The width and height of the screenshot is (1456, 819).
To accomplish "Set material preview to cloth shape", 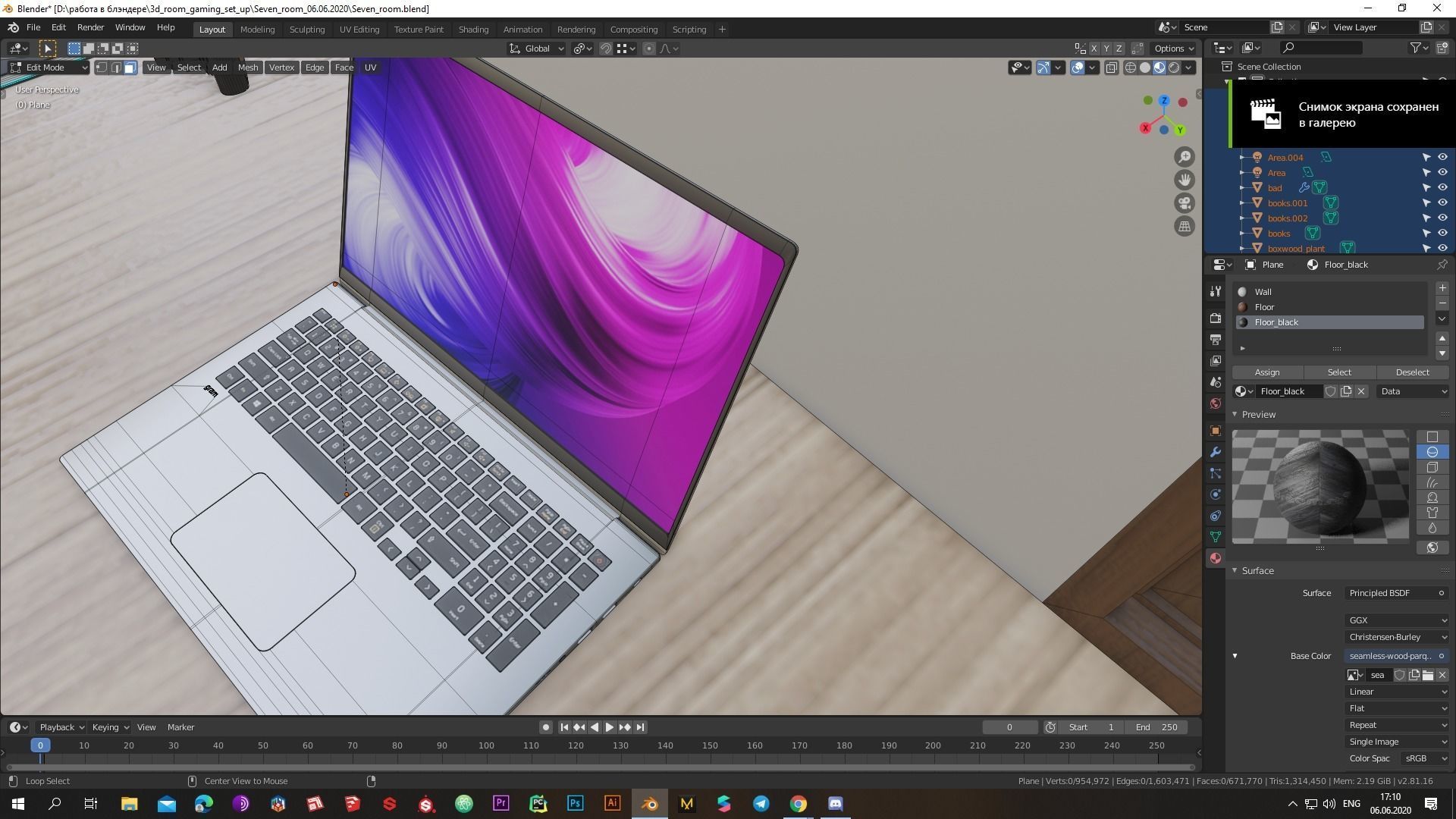I will click(1432, 513).
